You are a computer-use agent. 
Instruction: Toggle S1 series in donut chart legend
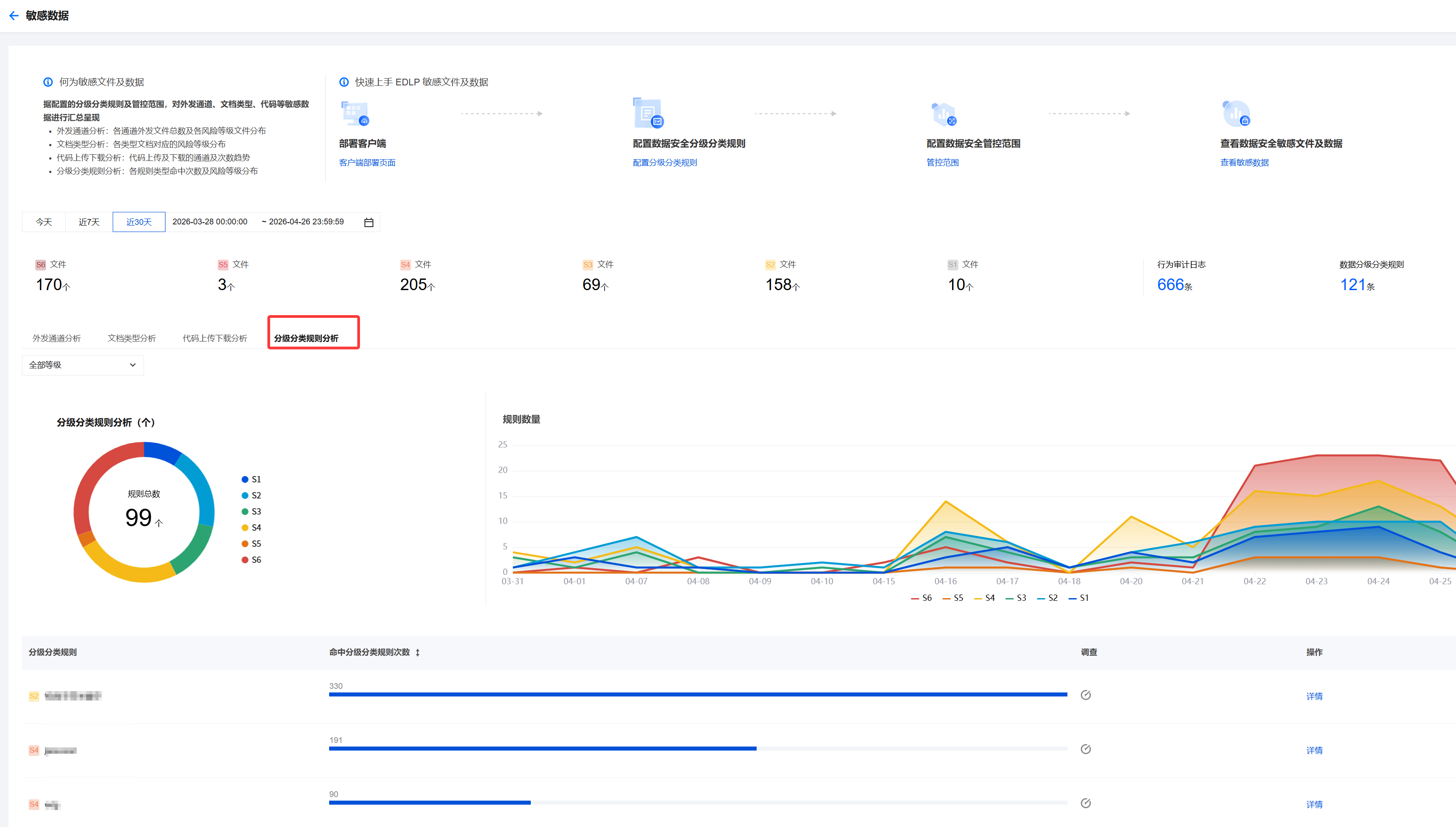(251, 479)
